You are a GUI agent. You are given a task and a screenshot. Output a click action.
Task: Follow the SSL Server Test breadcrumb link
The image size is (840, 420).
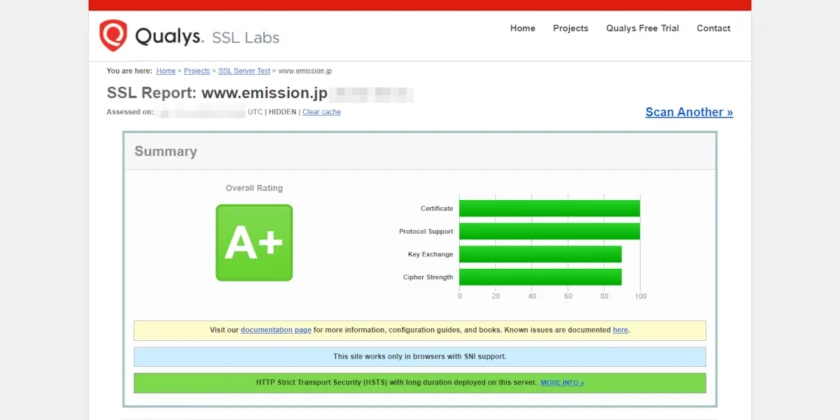(244, 71)
